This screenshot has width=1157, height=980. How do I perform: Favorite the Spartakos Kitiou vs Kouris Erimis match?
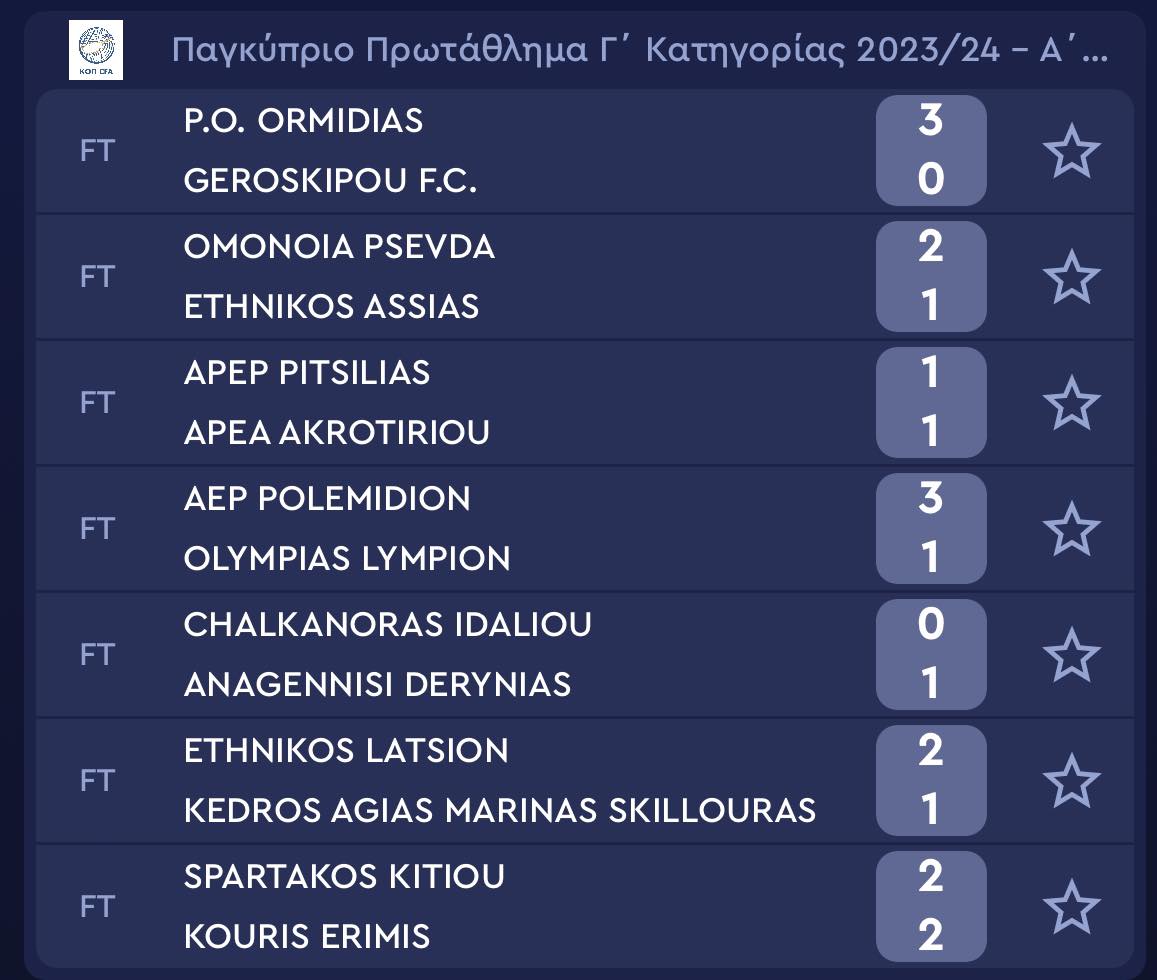pyautogui.click(x=1071, y=907)
